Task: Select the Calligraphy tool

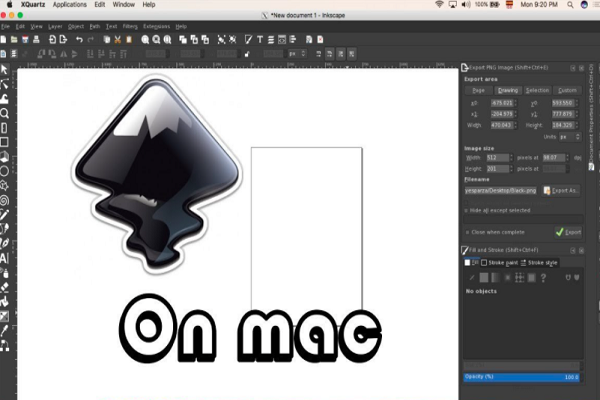Action: coord(4,243)
